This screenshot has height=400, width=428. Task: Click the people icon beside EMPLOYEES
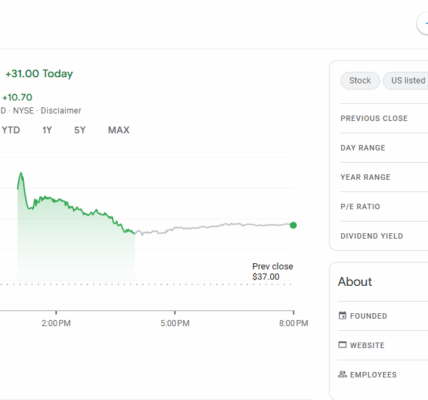coord(342,374)
